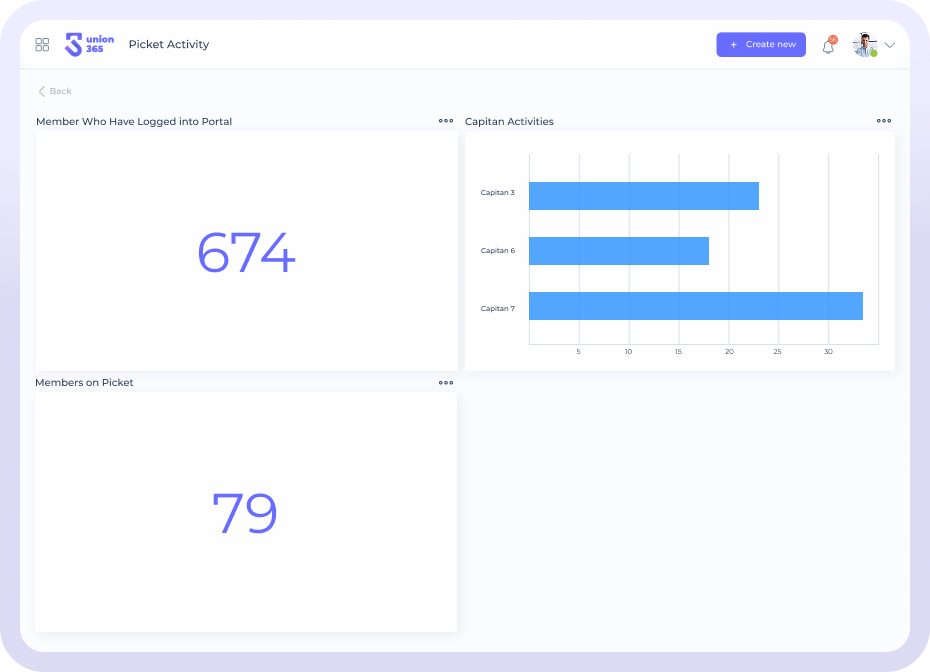Click the Picket Activity page title
This screenshot has height=672, width=930.
pyautogui.click(x=169, y=45)
